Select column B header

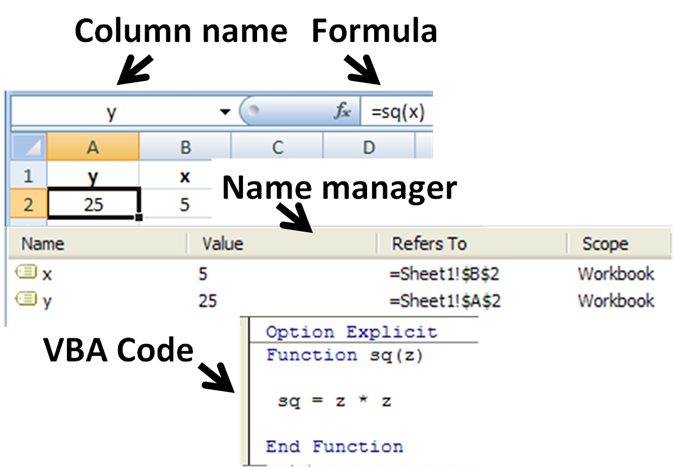tap(185, 148)
